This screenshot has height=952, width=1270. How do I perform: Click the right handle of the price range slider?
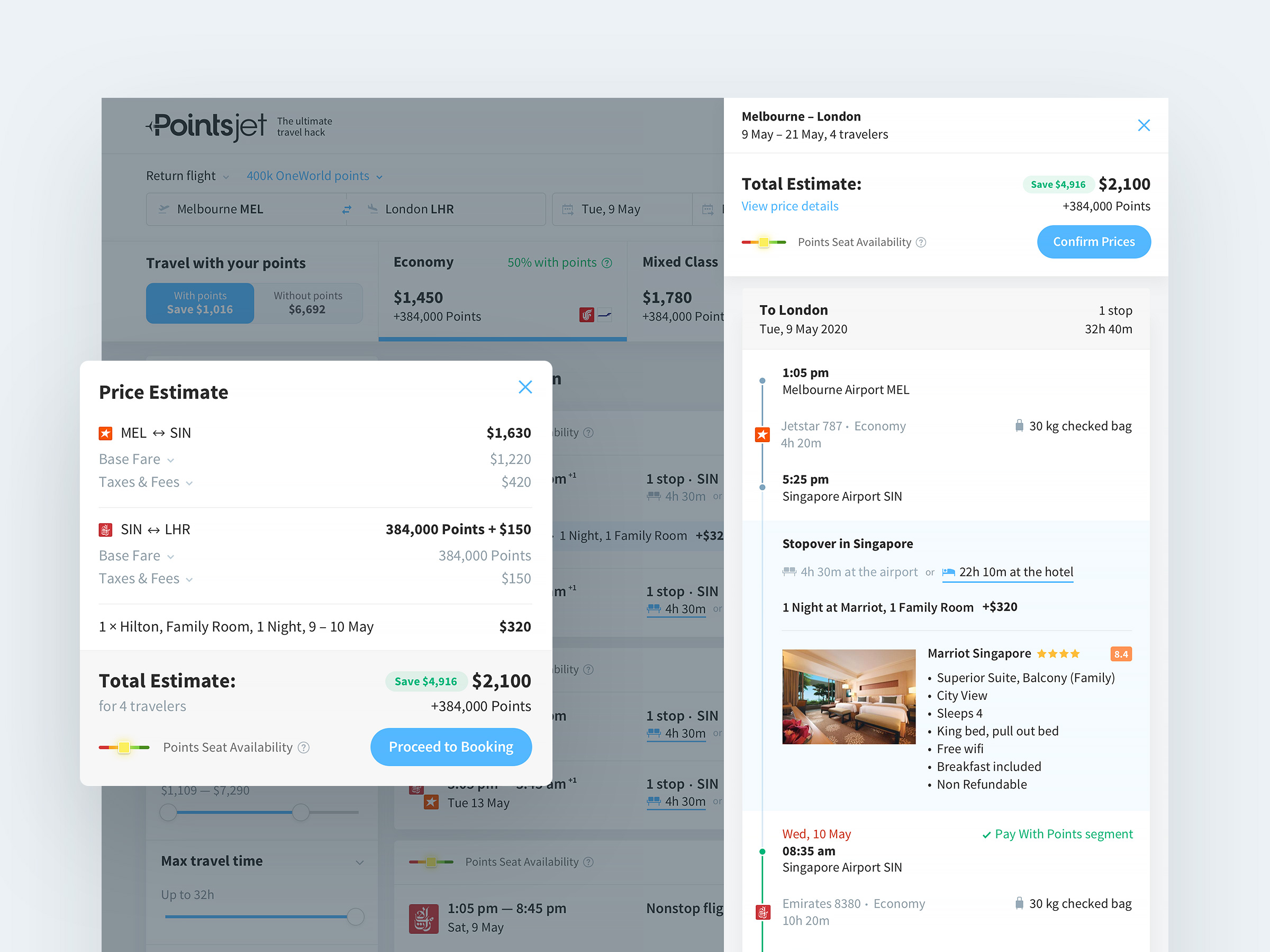[x=301, y=812]
